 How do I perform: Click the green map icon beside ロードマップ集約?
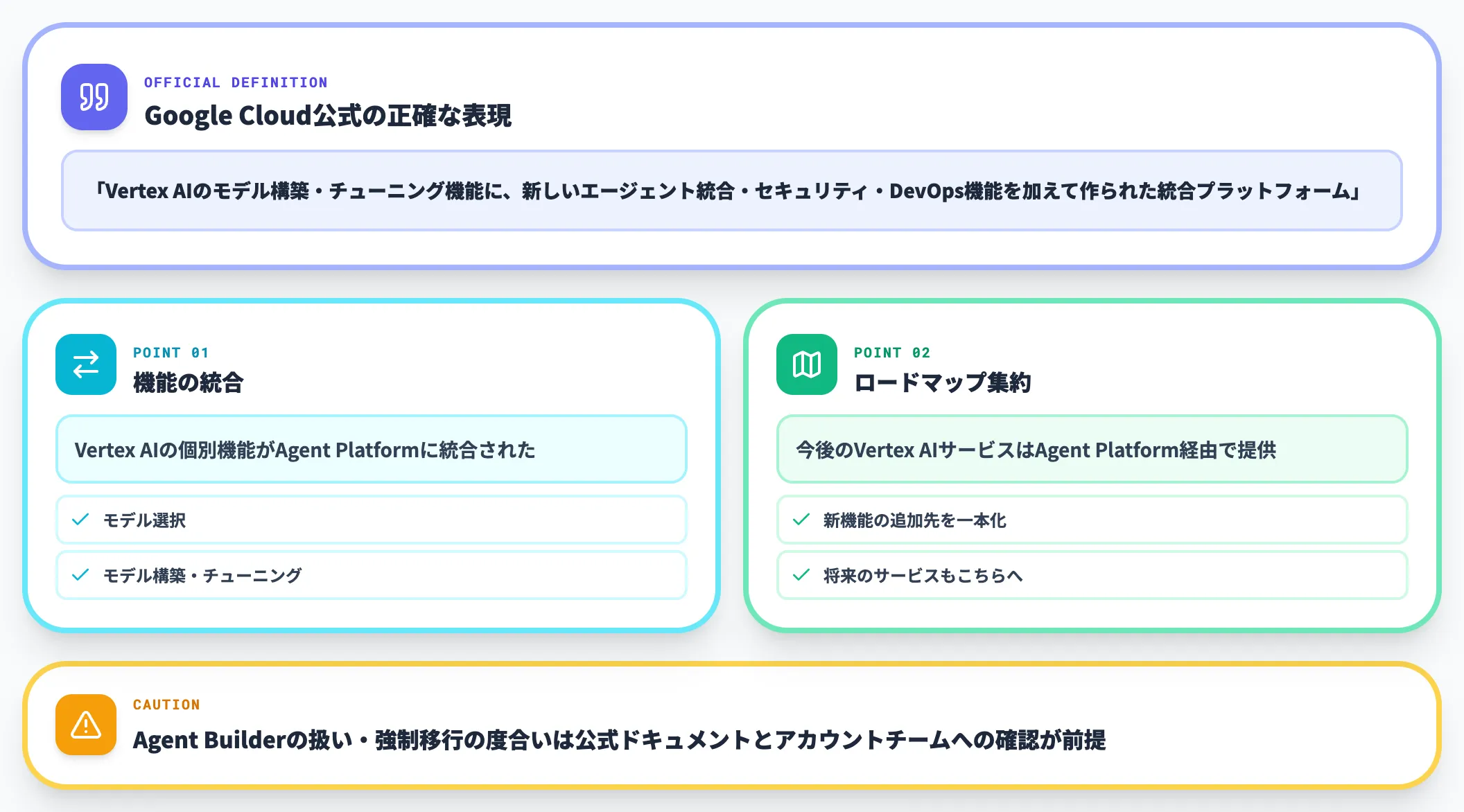point(808,364)
